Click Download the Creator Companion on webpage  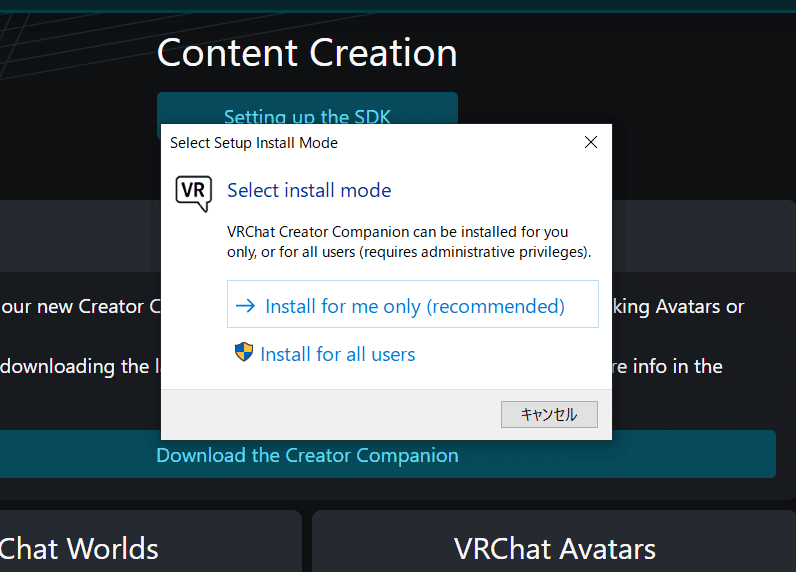click(307, 455)
